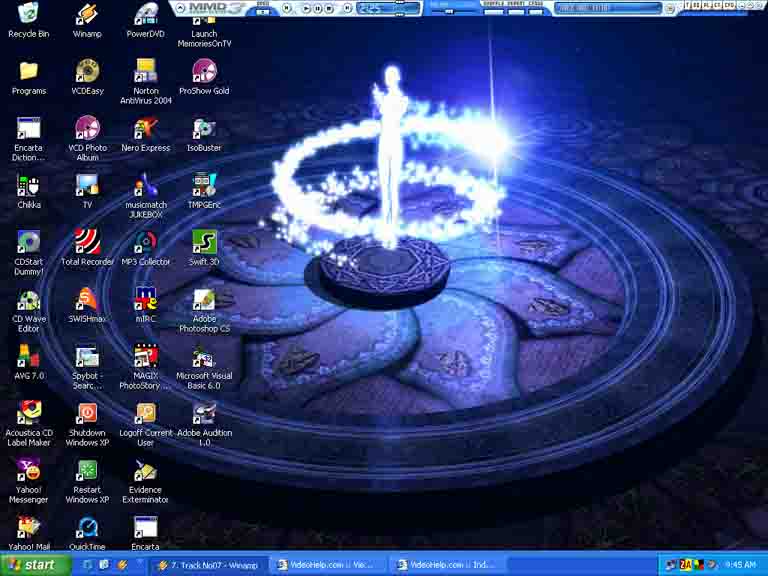
Task: Select the Yahoo! Messenger desktop icon
Action: (x=28, y=481)
